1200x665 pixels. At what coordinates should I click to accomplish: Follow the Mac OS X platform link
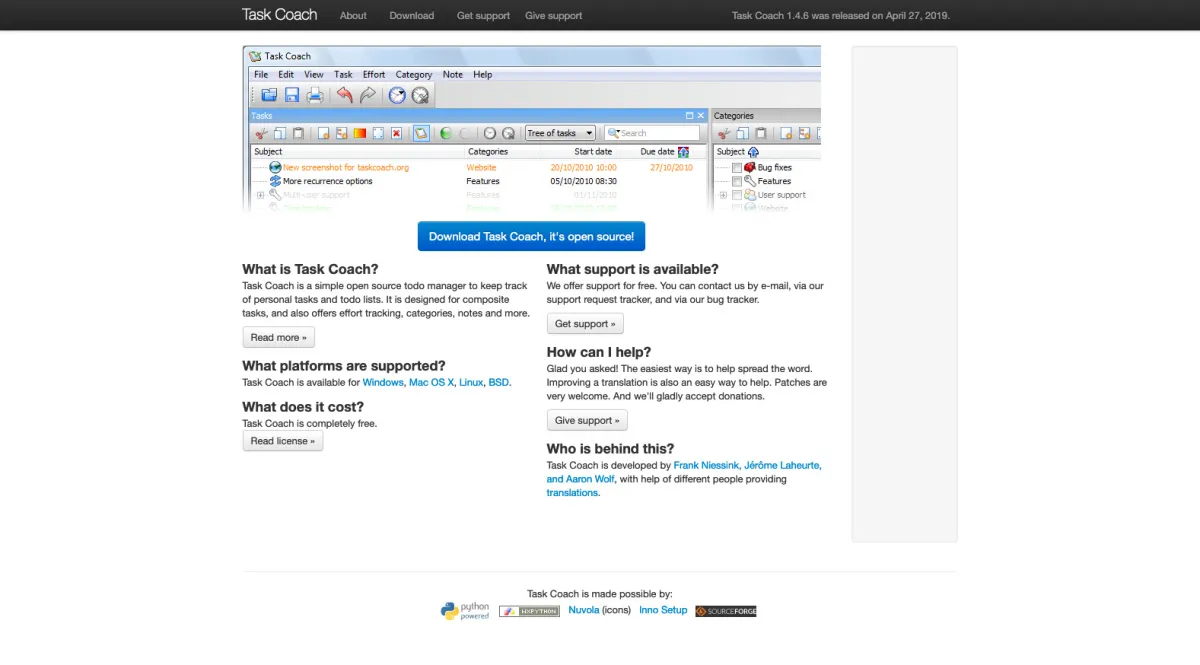(x=431, y=383)
